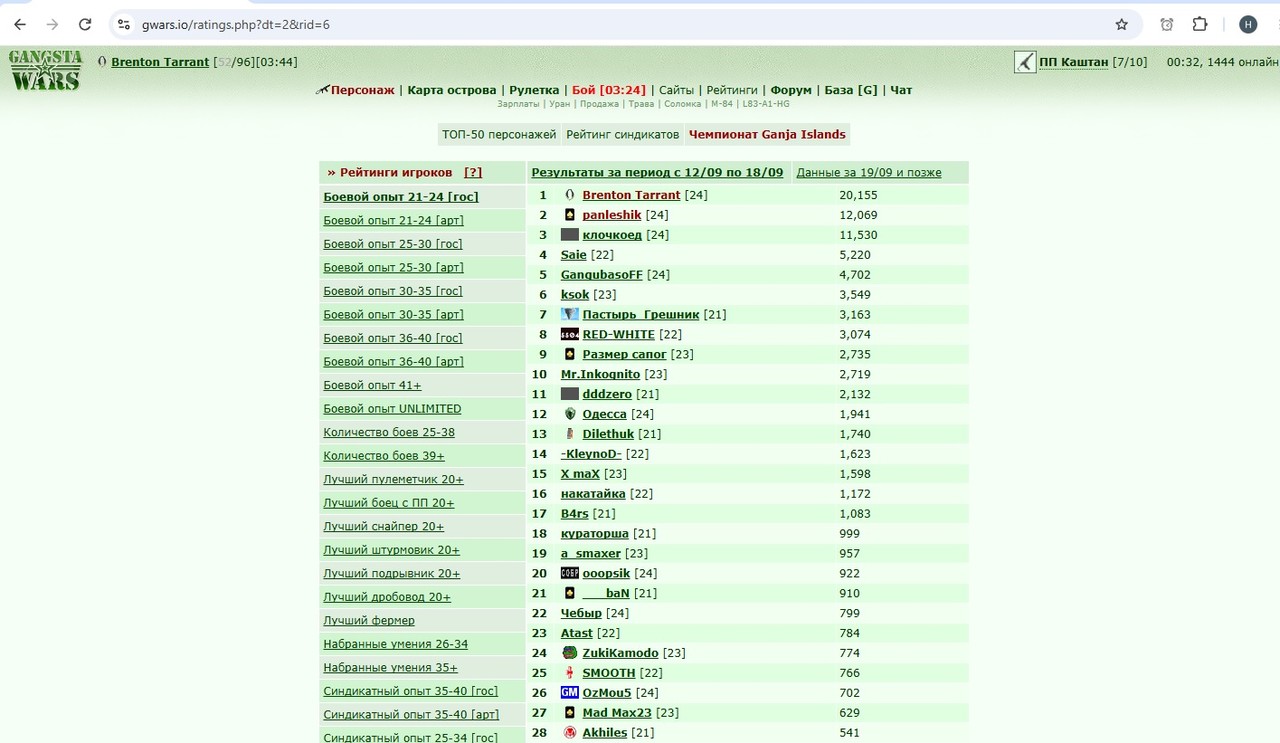Click the syndicate icon beside OzMou5

pyautogui.click(x=570, y=692)
